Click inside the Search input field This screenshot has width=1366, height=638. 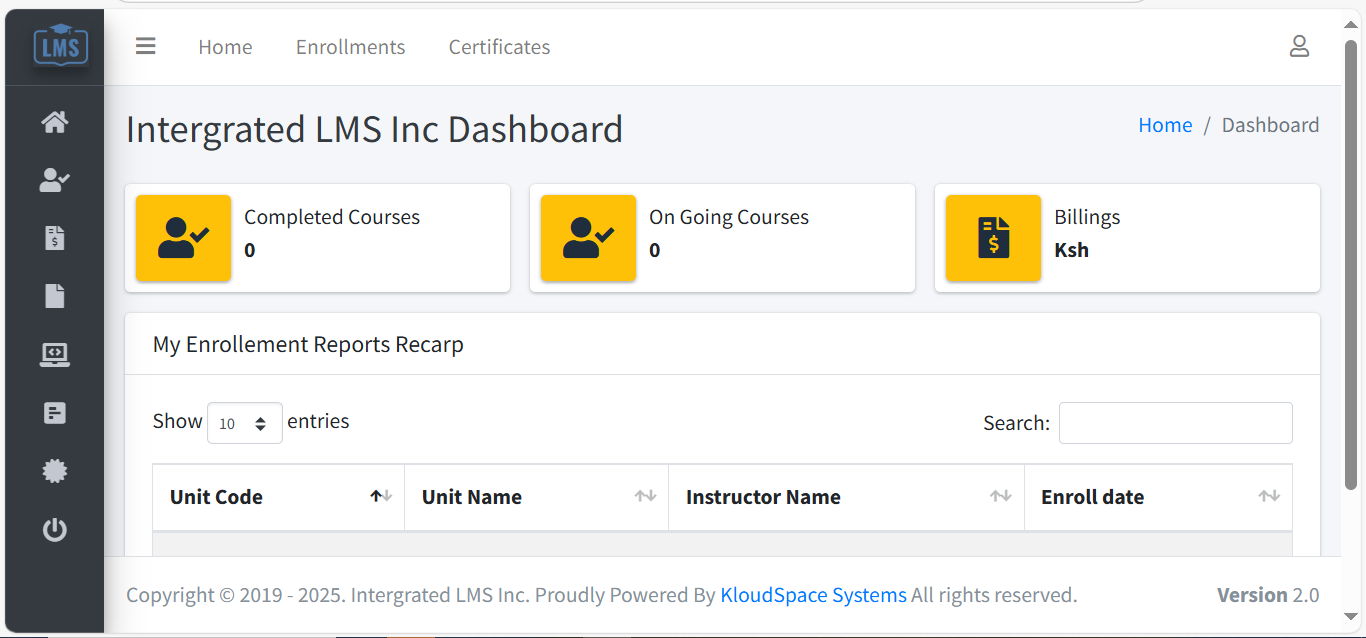pos(1175,422)
